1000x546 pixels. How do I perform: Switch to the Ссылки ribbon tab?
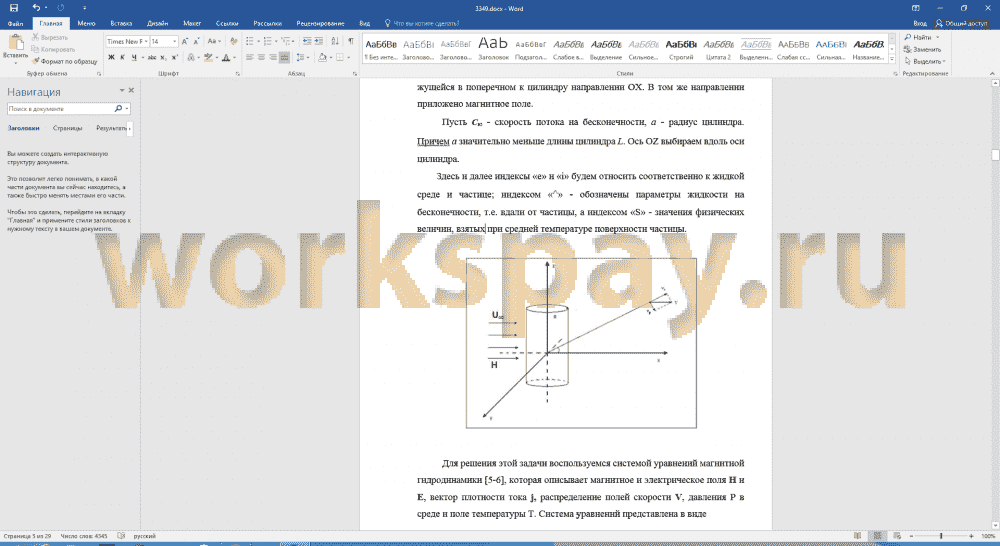point(227,24)
